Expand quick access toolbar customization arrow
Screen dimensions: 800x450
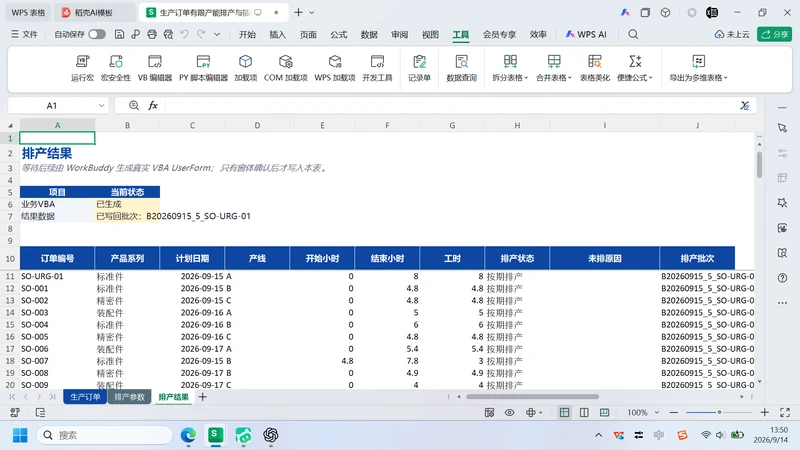[x=217, y=34]
